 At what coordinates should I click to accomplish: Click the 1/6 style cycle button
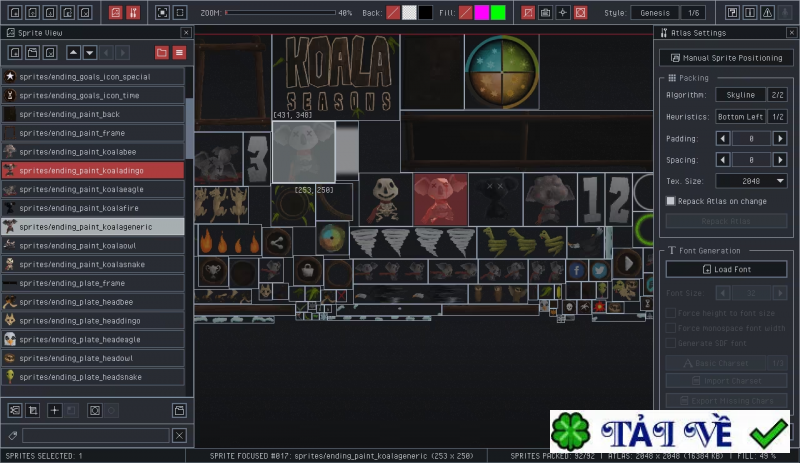693,13
